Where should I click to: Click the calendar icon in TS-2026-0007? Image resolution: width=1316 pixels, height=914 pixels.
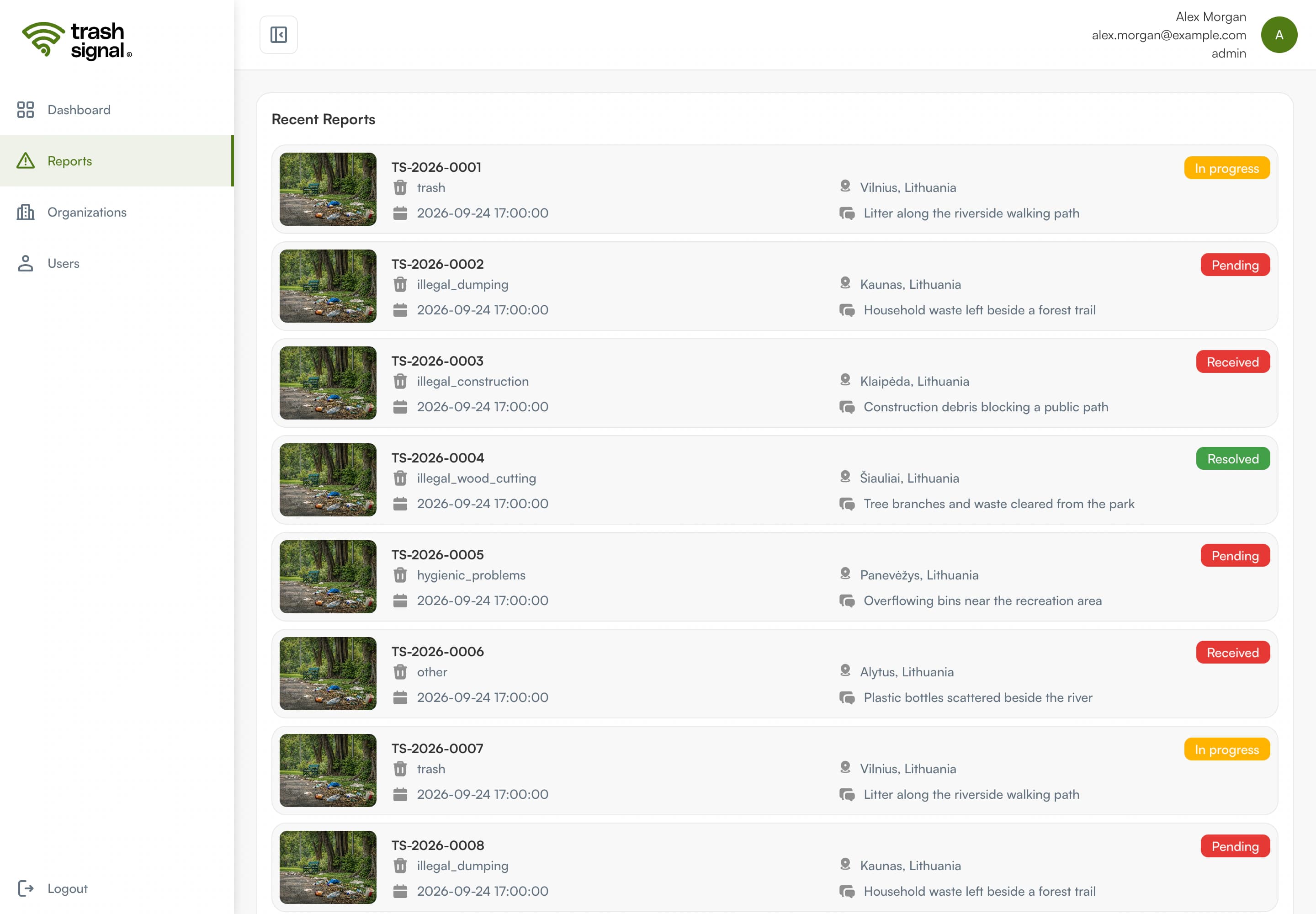(x=400, y=794)
